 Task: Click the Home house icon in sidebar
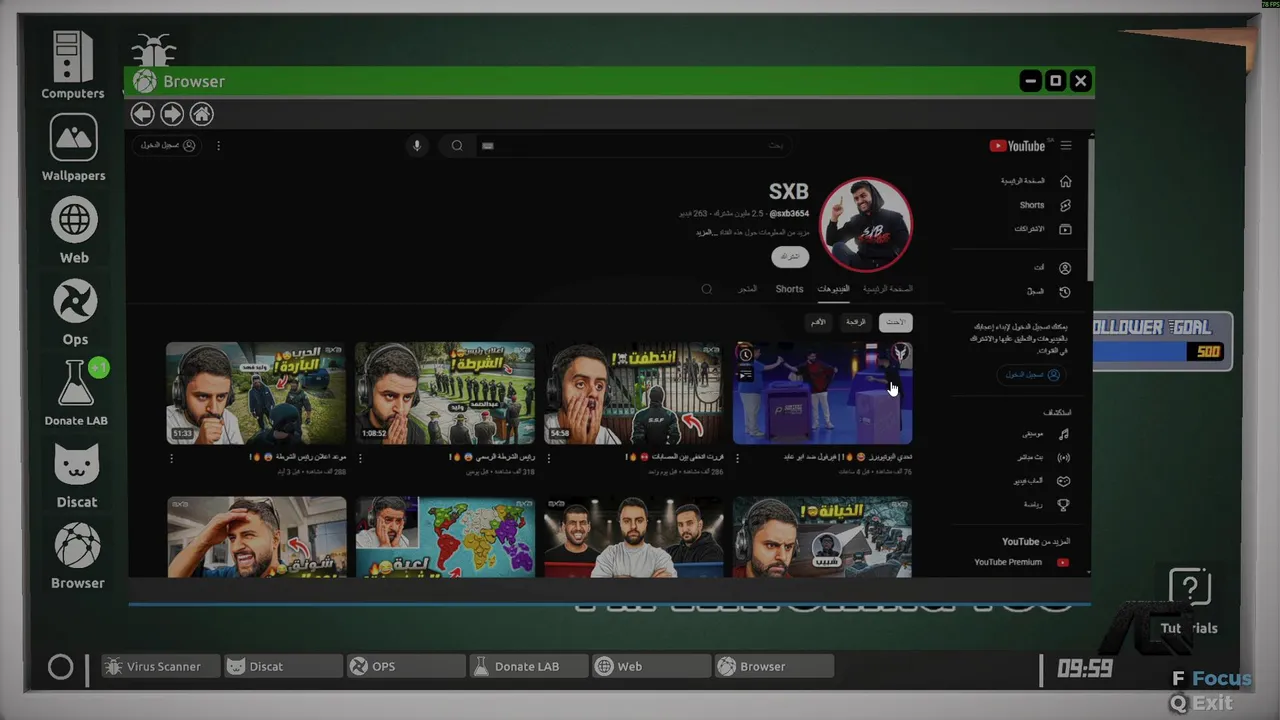pyautogui.click(x=1065, y=181)
